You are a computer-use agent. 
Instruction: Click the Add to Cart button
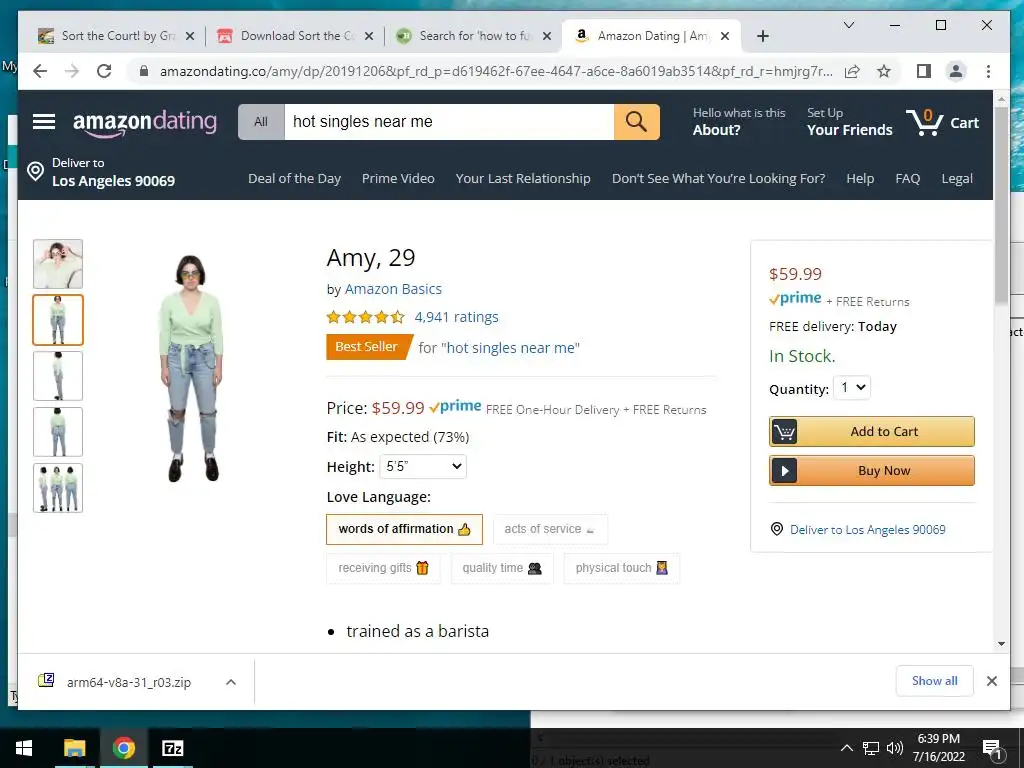coord(872,432)
